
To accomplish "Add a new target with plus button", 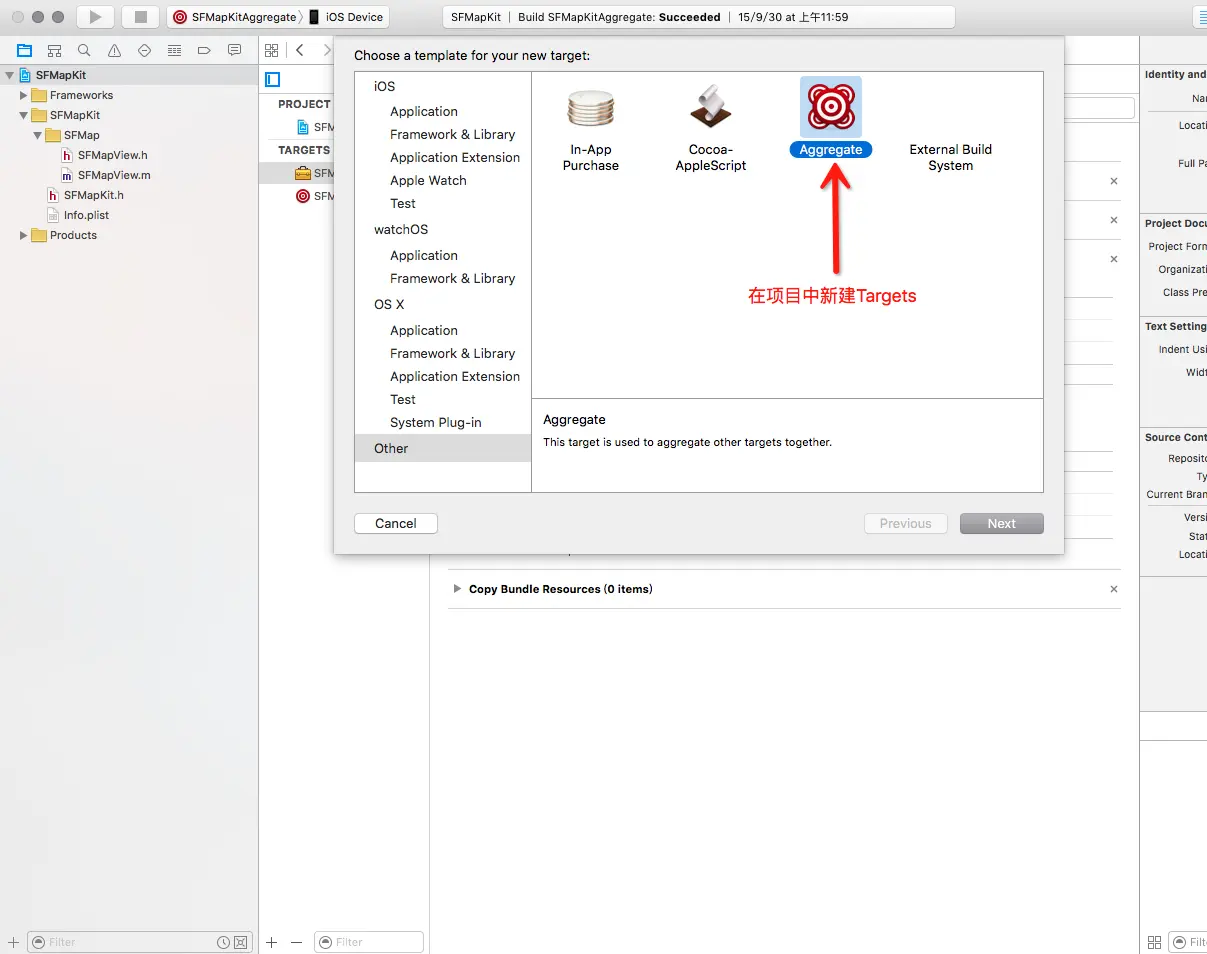I will pyautogui.click(x=271, y=942).
